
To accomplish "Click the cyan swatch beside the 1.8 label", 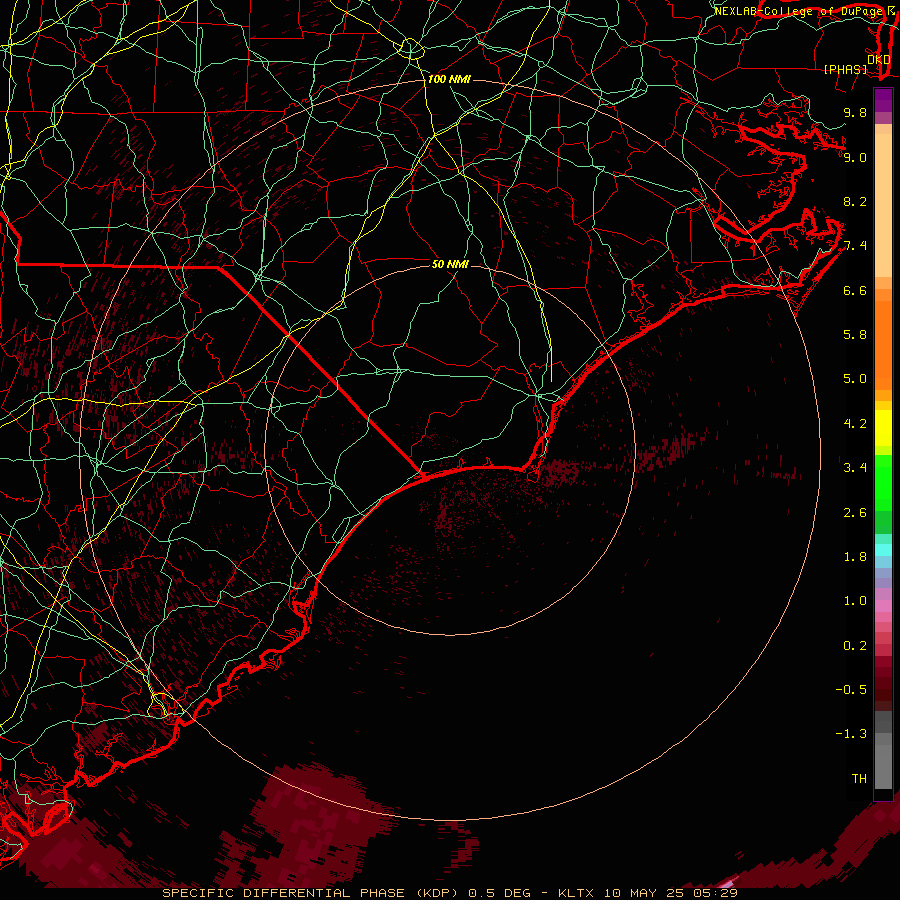I will click(x=883, y=550).
